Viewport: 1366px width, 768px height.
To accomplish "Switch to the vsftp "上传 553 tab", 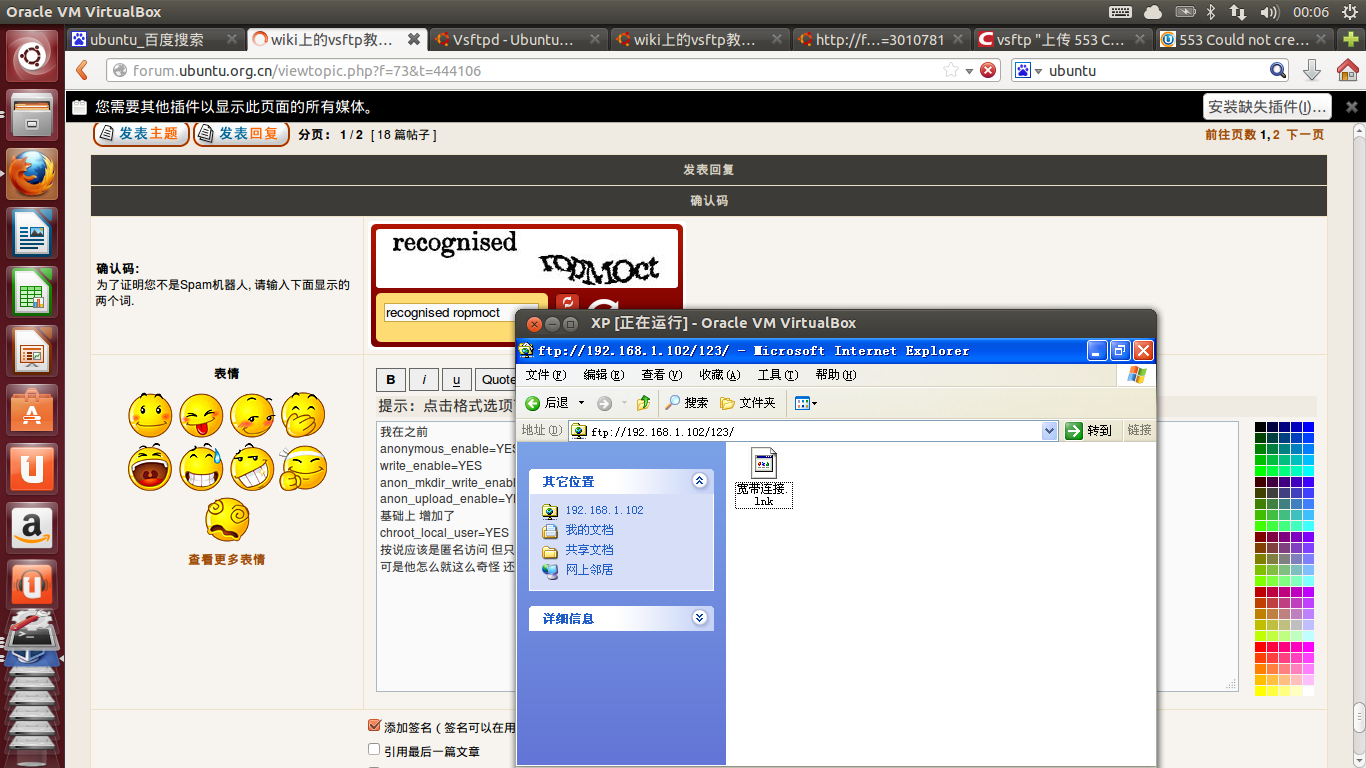I will click(1062, 40).
